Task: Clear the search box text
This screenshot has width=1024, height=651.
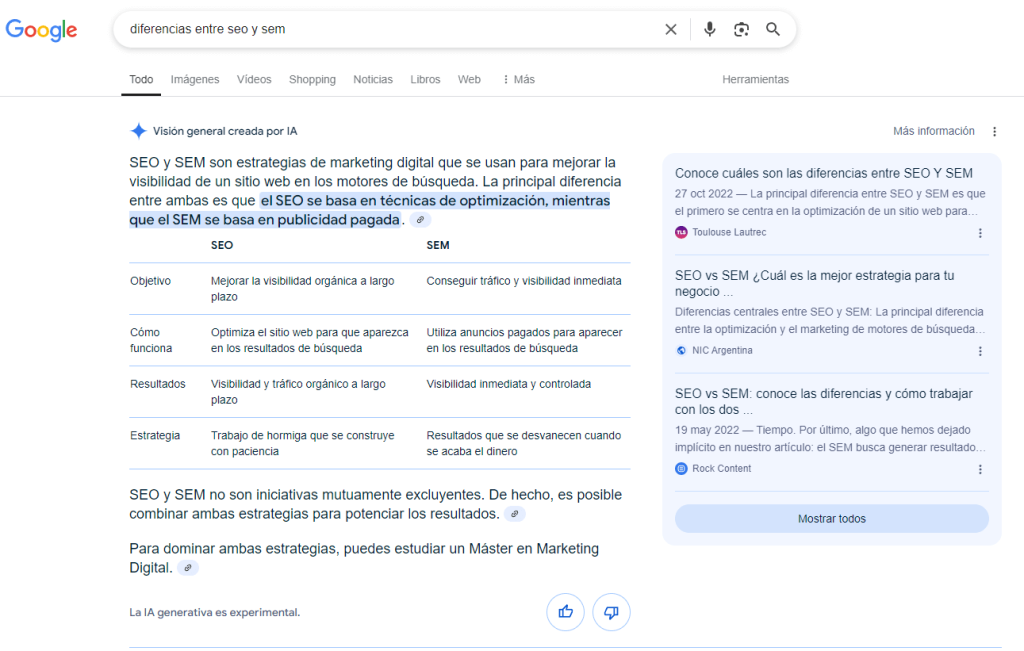Action: [671, 30]
